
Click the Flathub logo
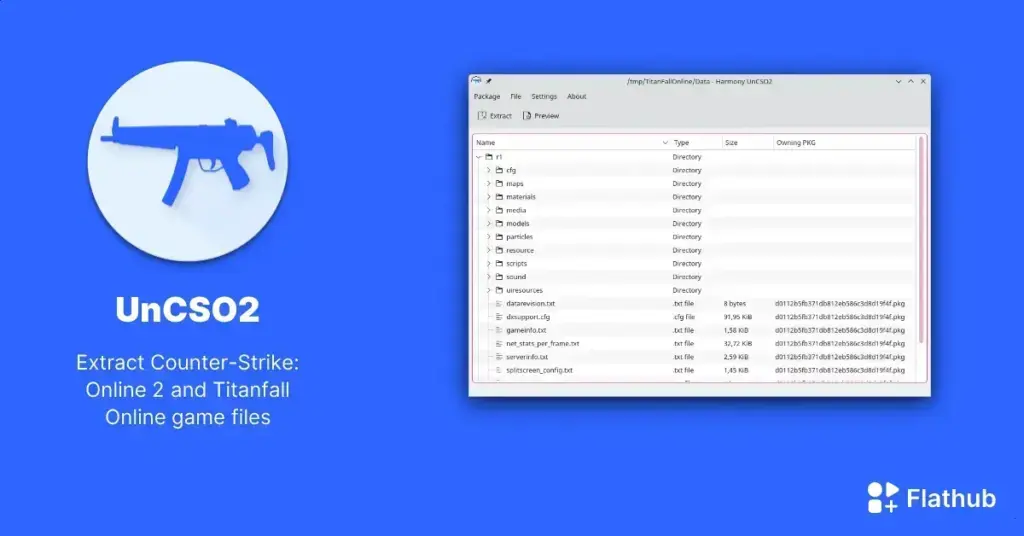click(x=931, y=498)
